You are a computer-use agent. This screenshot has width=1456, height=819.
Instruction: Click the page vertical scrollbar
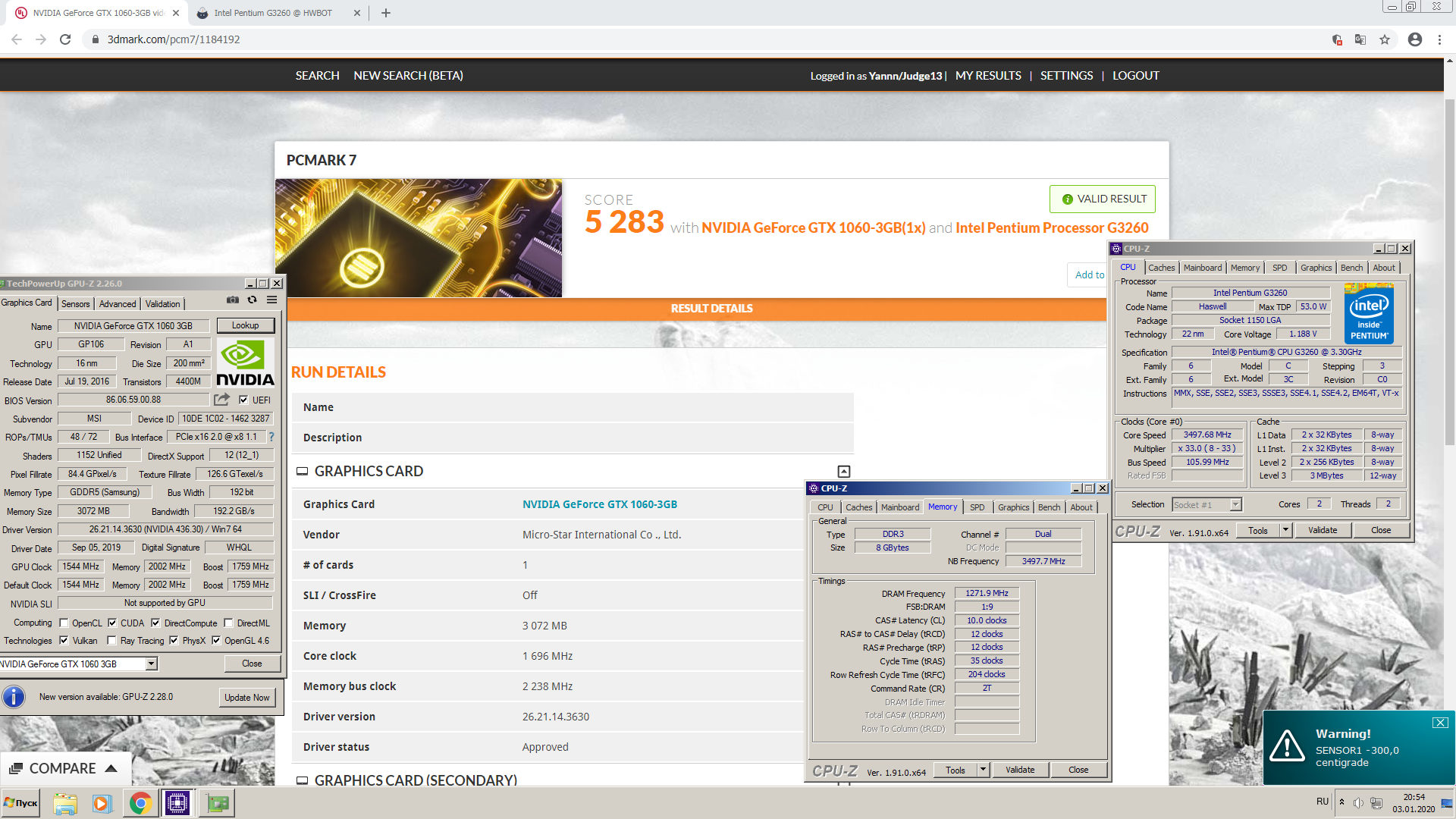pyautogui.click(x=1449, y=273)
